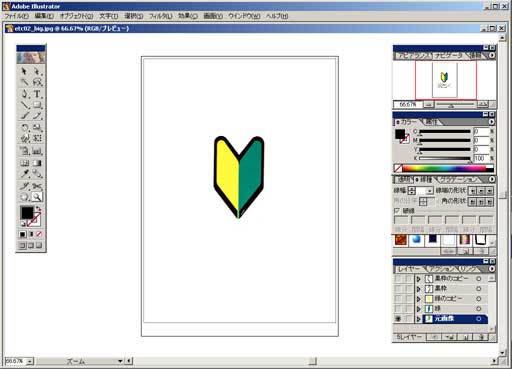This screenshot has width=512, height=369.
Task: Select the Eyedropper tool
Action: tap(25, 173)
